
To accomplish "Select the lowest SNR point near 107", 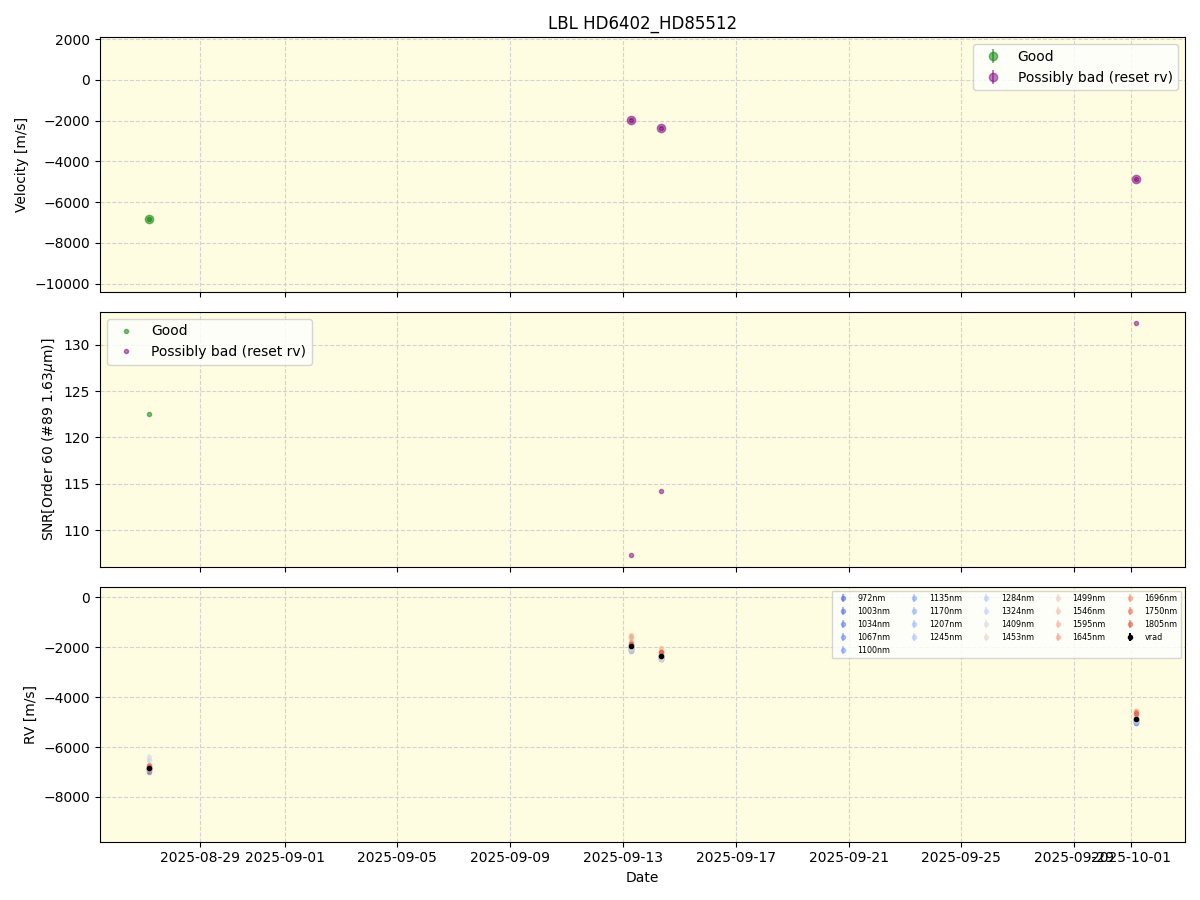I will pos(631,555).
